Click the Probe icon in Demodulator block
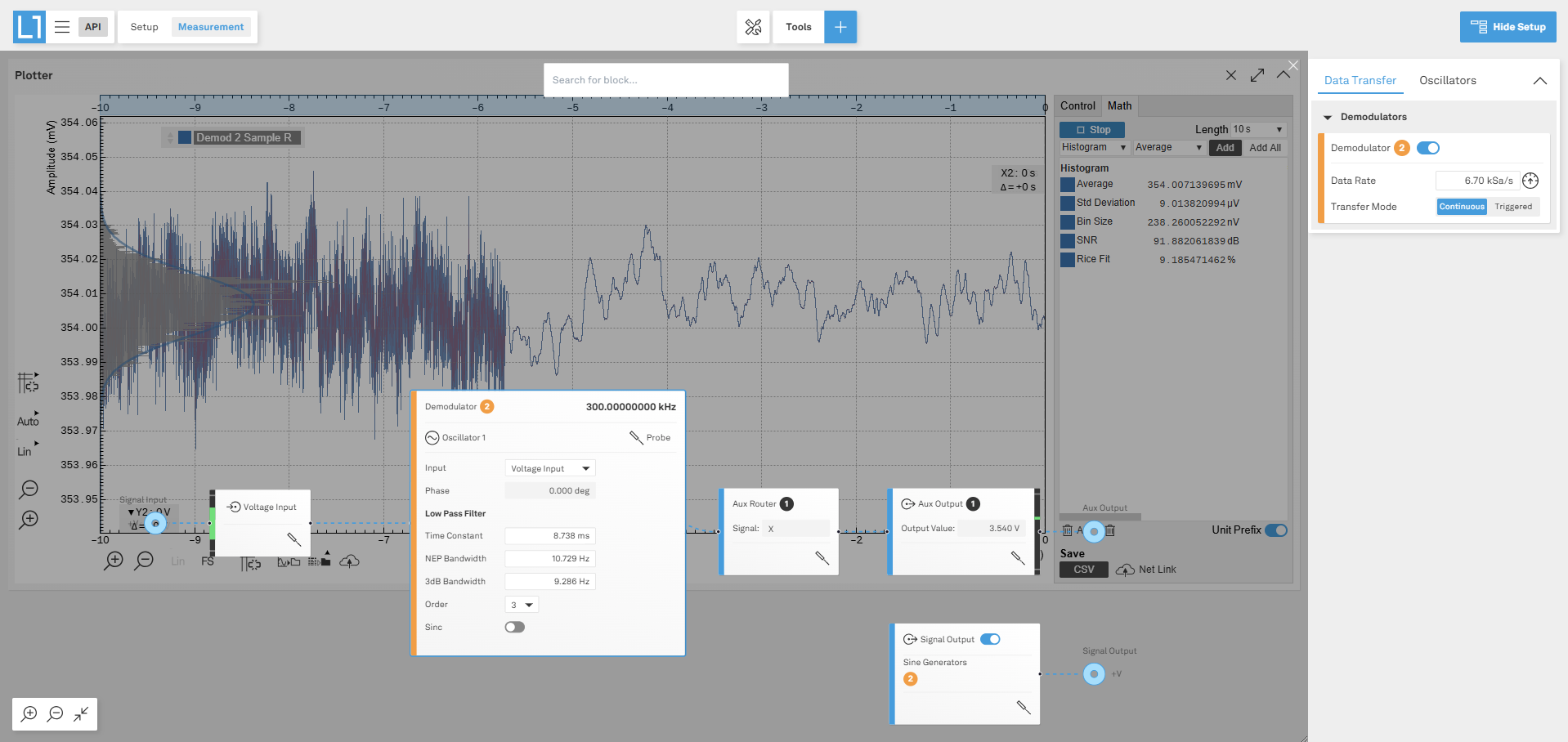The image size is (1568, 742). click(x=636, y=437)
